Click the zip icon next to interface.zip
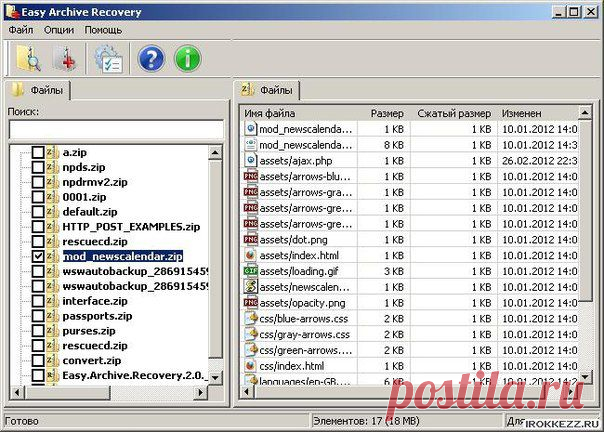 click(53, 301)
